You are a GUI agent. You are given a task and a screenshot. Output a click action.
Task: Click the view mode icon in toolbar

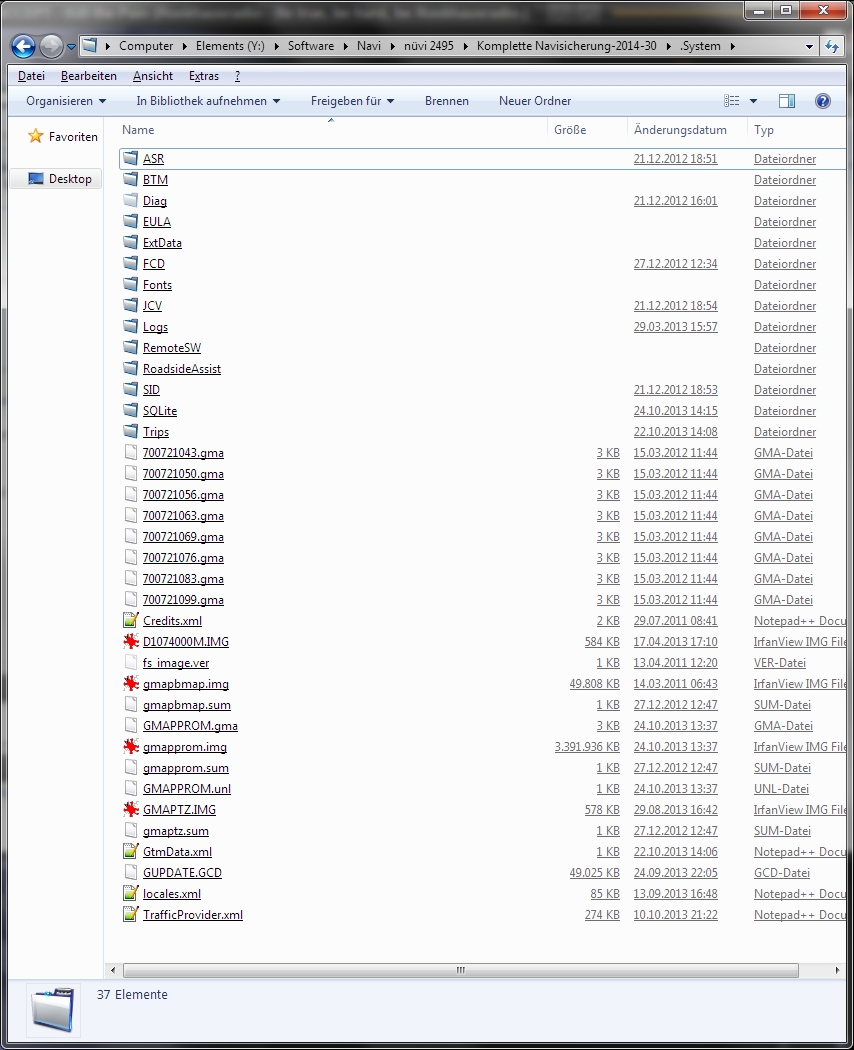click(731, 101)
